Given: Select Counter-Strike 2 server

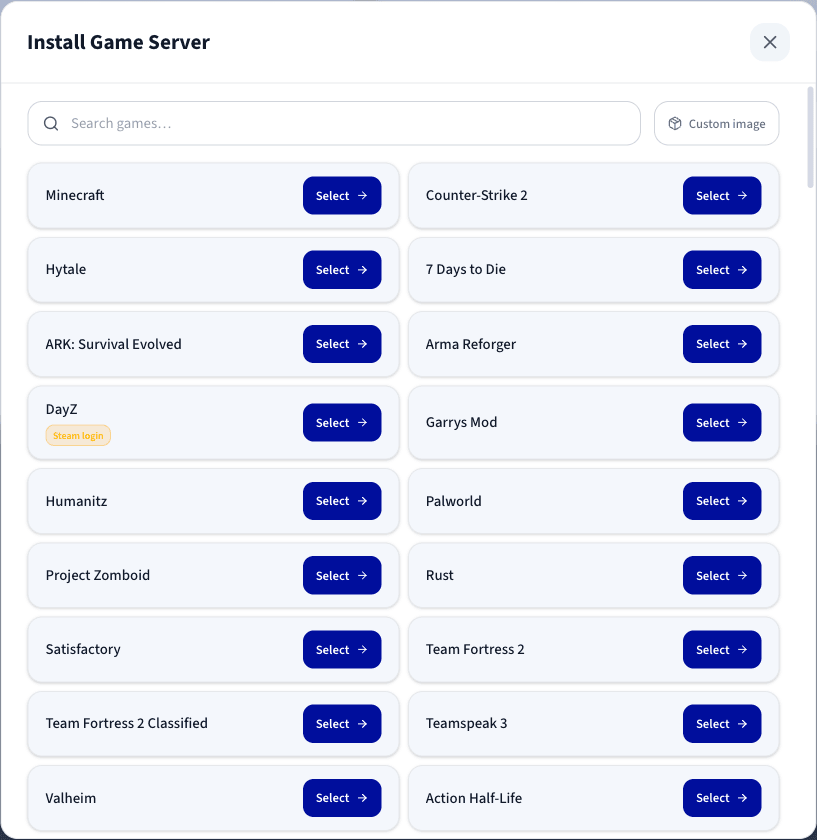Looking at the screenshot, I should tap(722, 196).
